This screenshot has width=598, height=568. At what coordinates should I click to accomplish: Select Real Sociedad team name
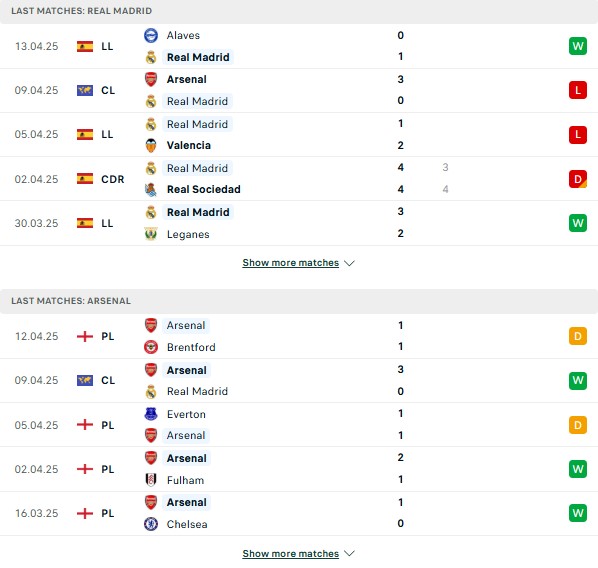pyautogui.click(x=204, y=190)
